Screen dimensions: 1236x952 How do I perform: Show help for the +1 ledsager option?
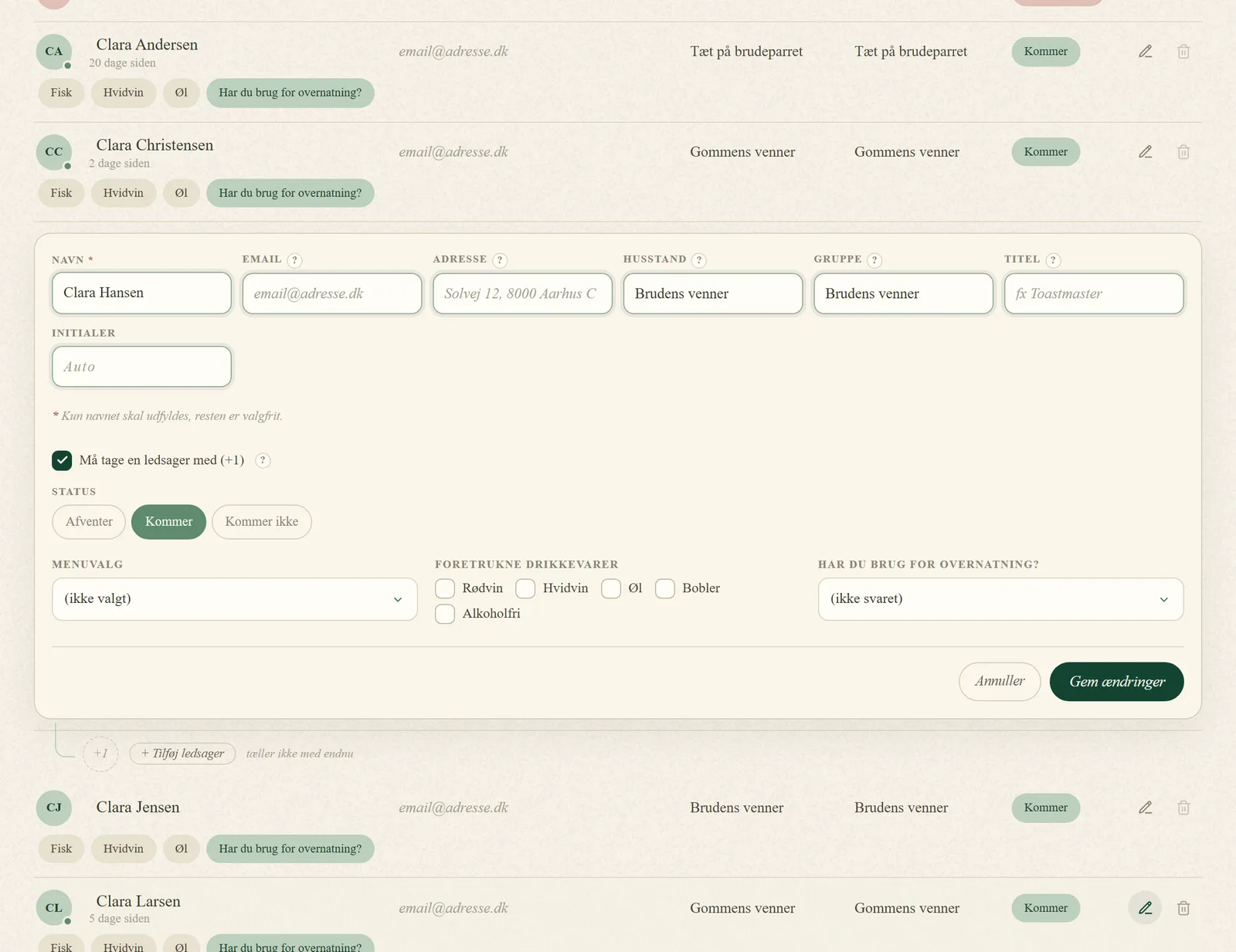(x=263, y=460)
